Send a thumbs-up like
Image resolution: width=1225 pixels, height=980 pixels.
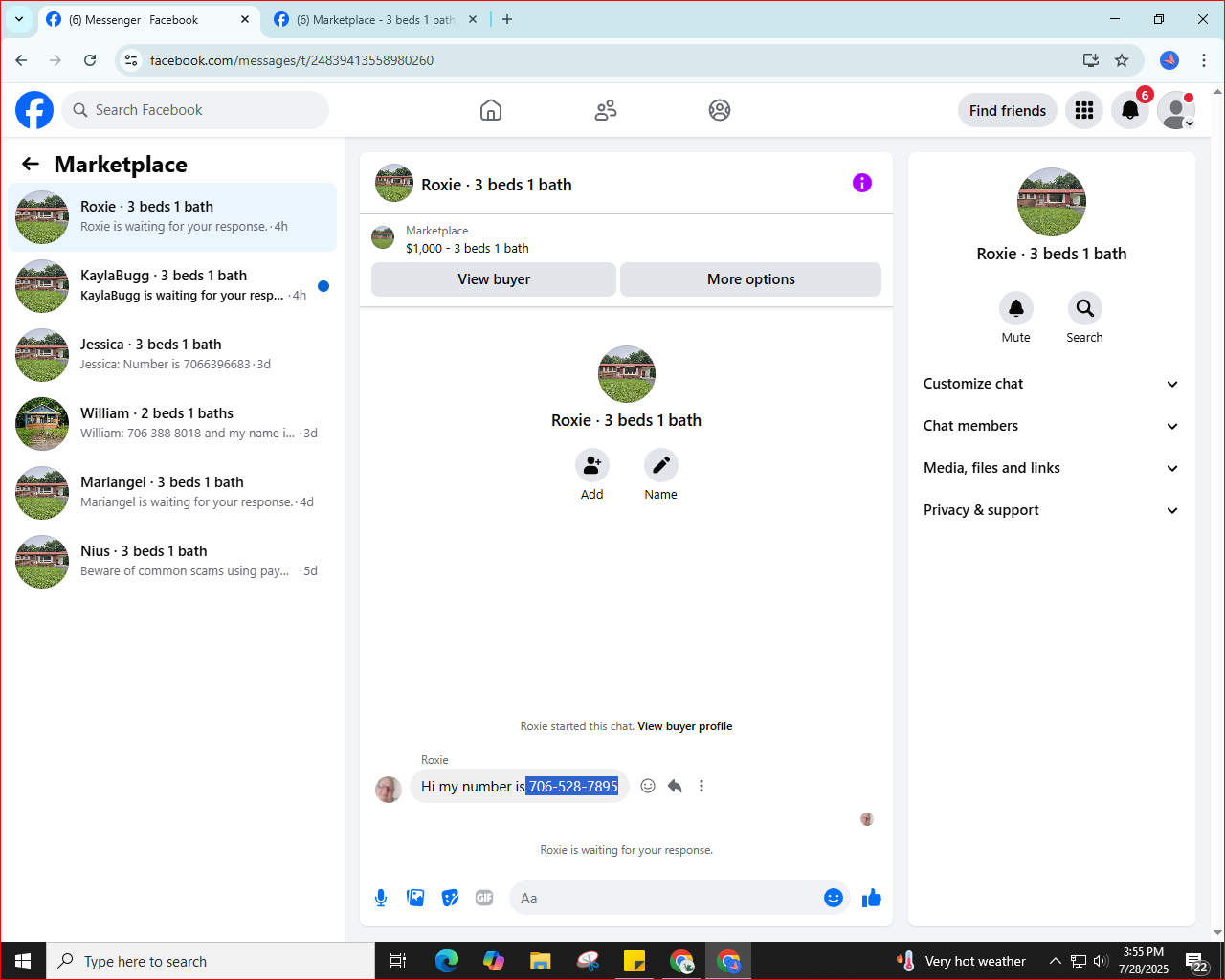pos(871,898)
